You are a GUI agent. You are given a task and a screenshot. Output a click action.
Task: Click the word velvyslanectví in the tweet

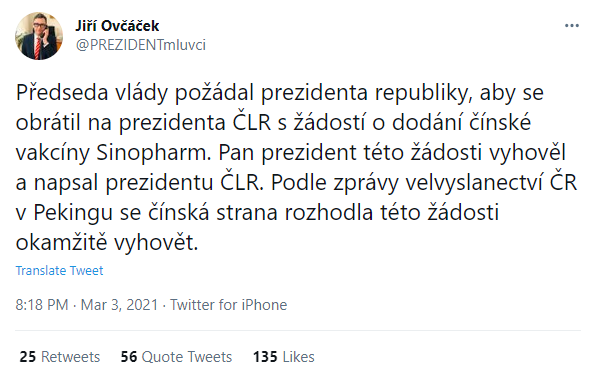[474, 183]
